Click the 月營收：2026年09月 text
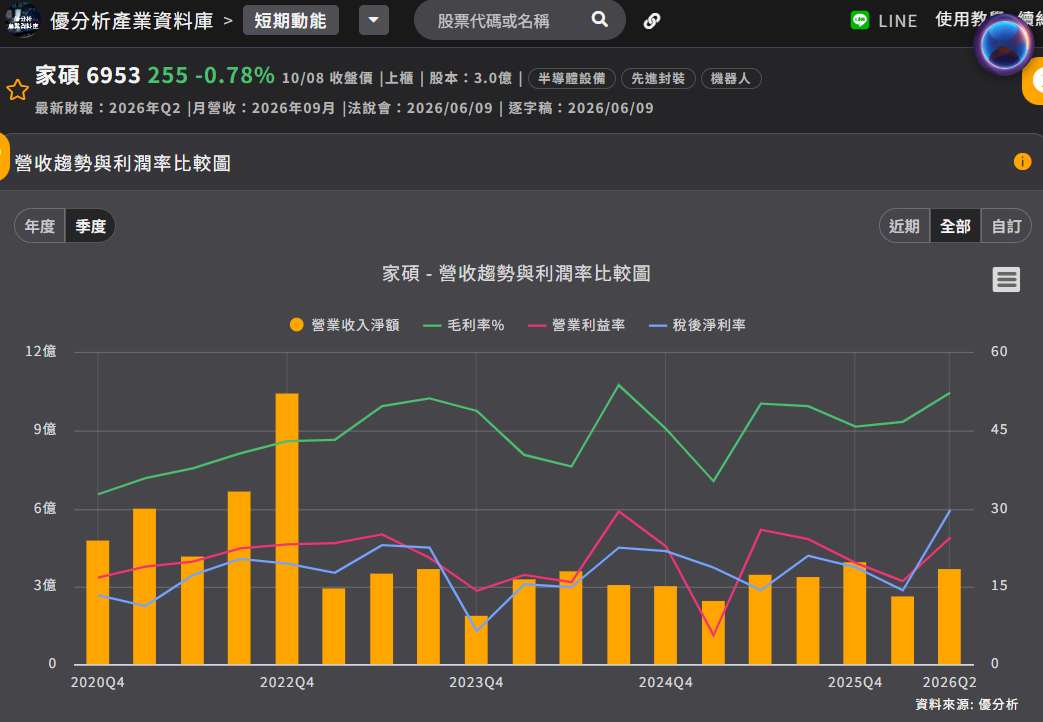This screenshot has height=722, width=1043. click(x=264, y=108)
